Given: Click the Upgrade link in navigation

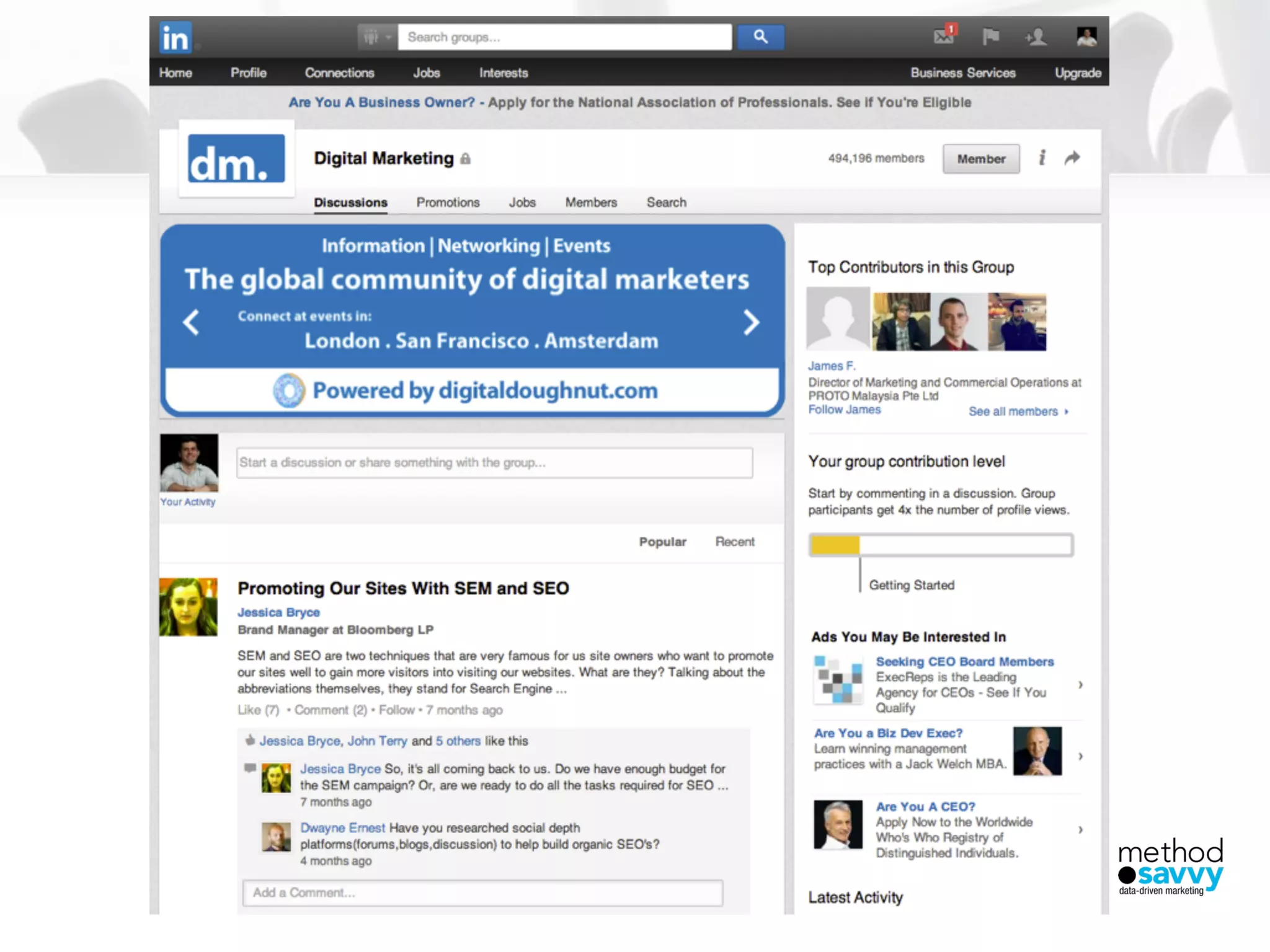Looking at the screenshot, I should coord(1078,73).
